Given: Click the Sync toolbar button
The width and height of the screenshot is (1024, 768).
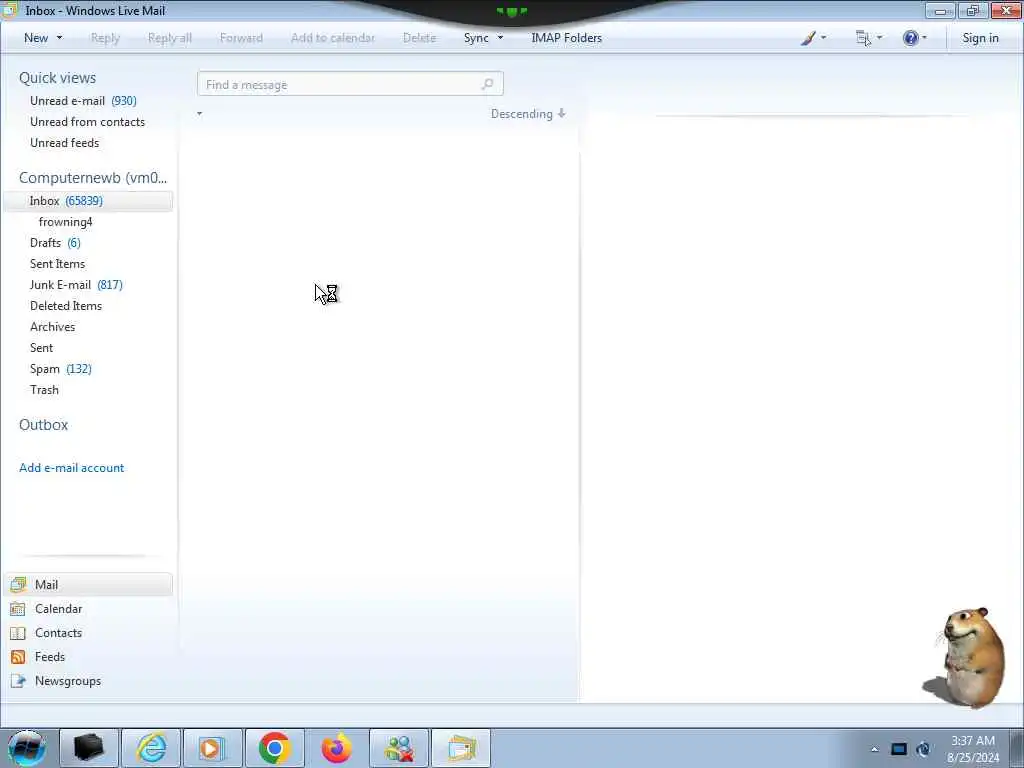Looking at the screenshot, I should tap(476, 38).
